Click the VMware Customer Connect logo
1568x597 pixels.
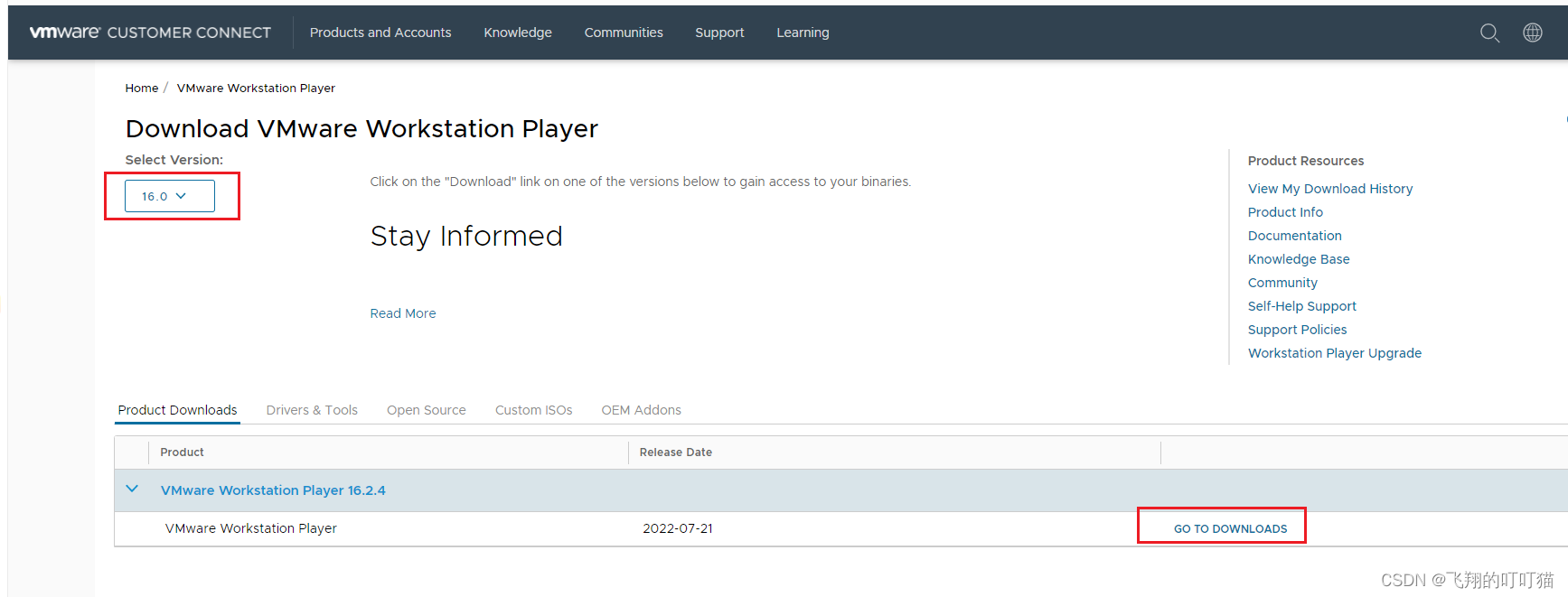[150, 33]
